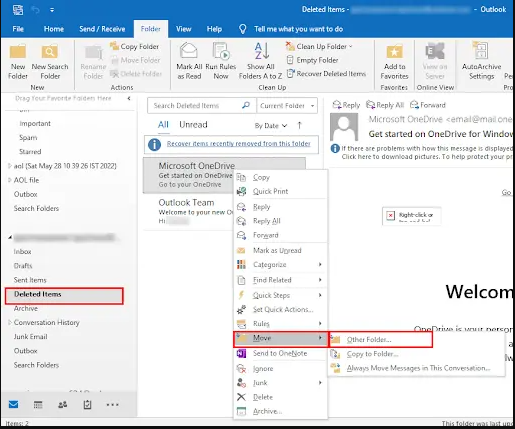The height and width of the screenshot is (429, 515).
Task: Click the search magnifier icon
Action: point(246,105)
